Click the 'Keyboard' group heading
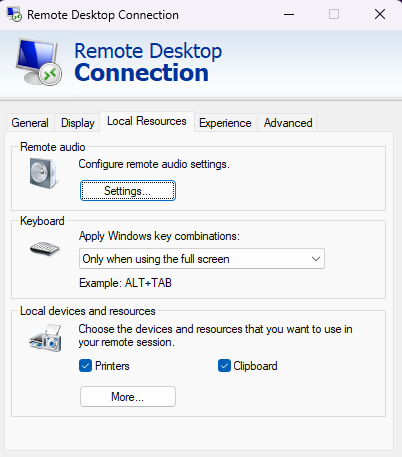Viewport: 402px width, 457px height. tap(42, 221)
